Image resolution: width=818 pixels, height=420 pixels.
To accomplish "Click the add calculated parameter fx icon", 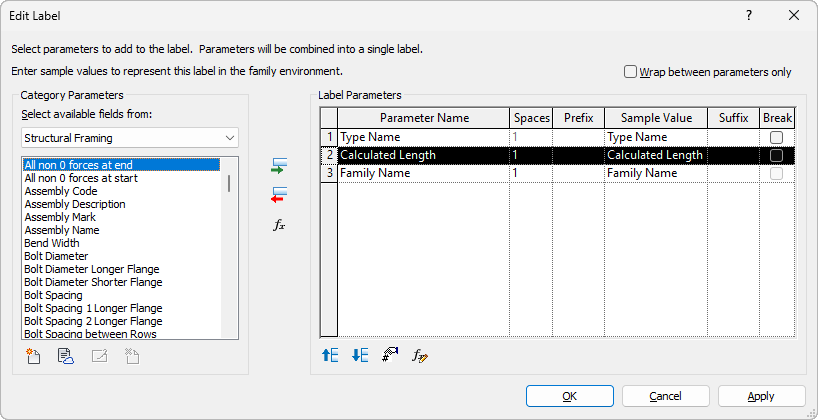I will click(279, 225).
